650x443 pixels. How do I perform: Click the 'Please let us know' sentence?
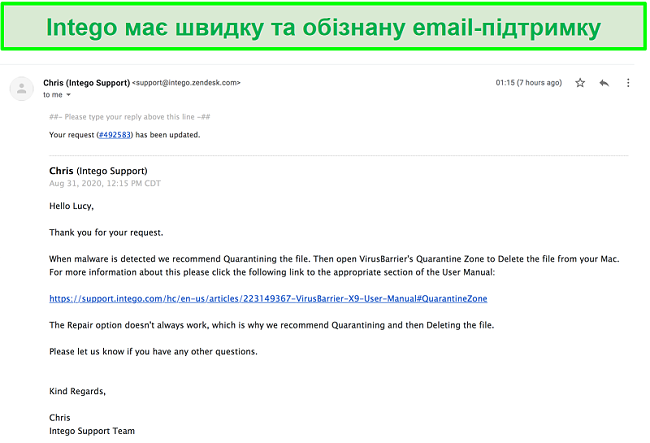(153, 351)
